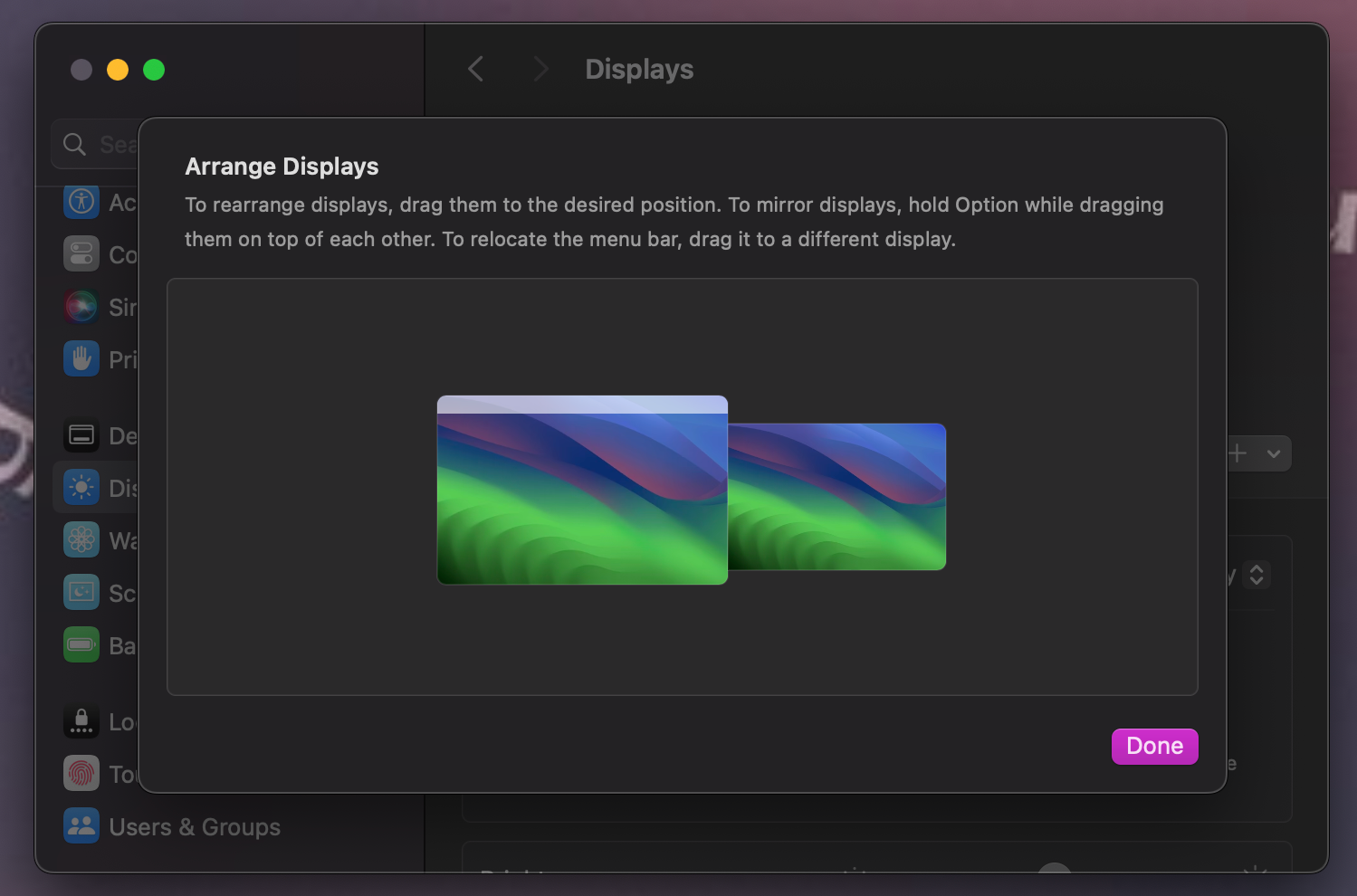Select the larger left display thumbnail
Viewport: 1357px width, 896px height.
[582, 490]
